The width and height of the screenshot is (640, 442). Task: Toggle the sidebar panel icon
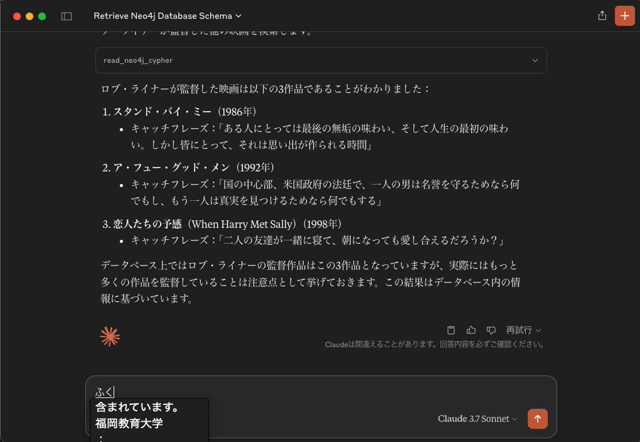[x=66, y=16]
